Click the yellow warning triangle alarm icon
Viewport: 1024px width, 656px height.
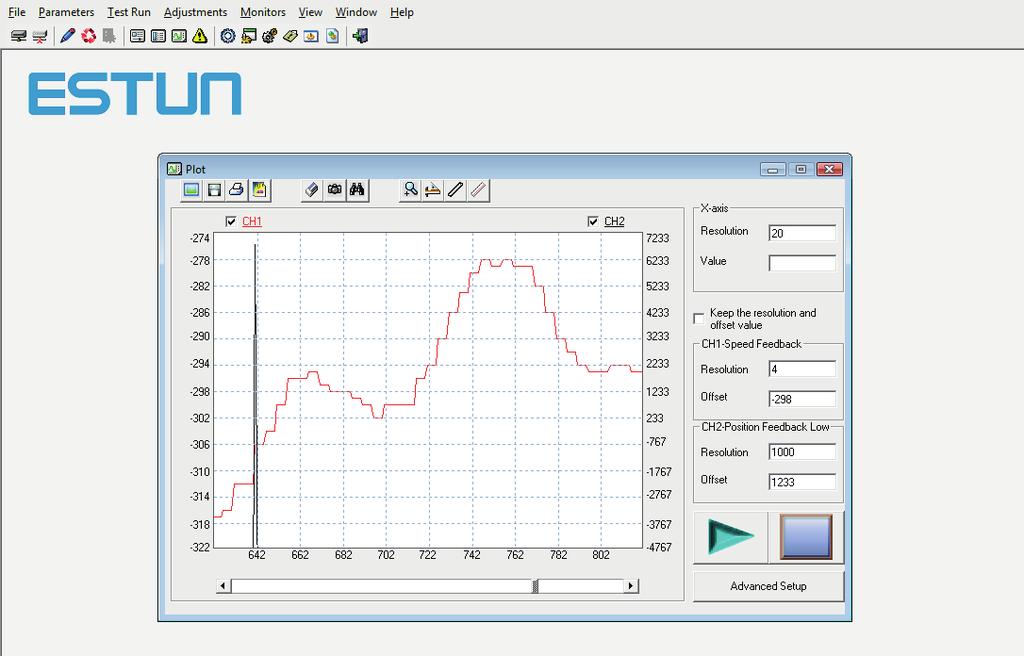pos(200,36)
